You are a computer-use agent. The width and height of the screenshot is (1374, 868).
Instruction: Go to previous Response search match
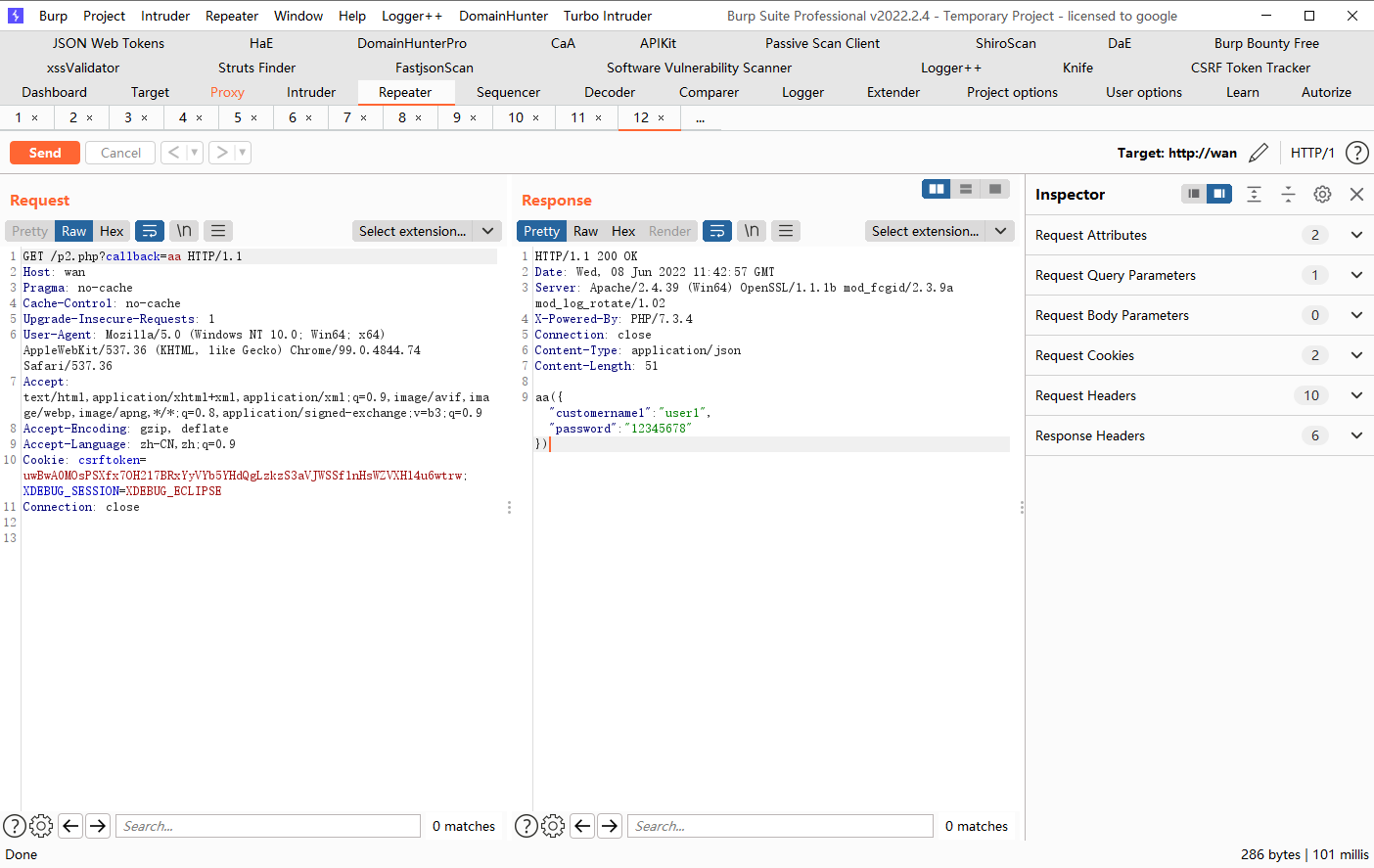(x=582, y=826)
